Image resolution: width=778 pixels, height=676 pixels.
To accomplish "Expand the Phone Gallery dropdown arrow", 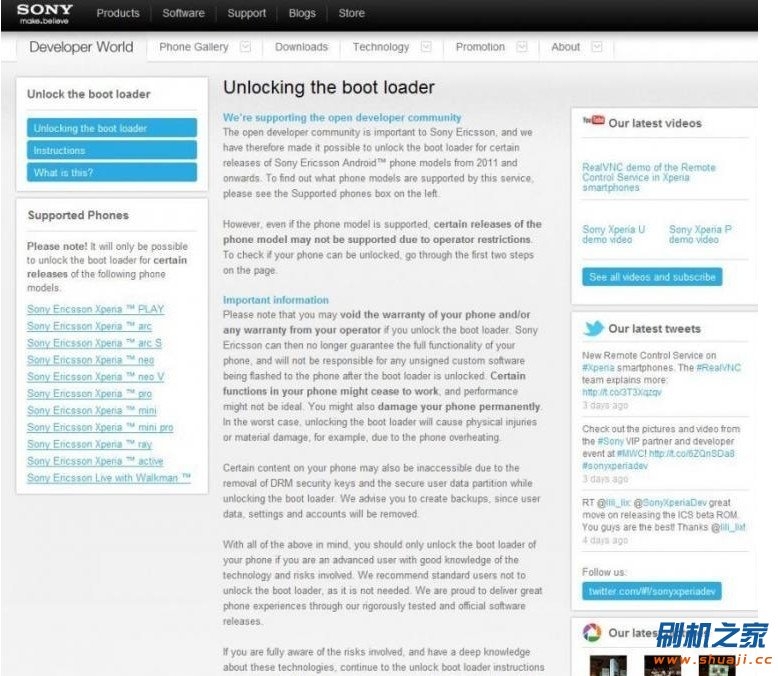I will coord(245,47).
